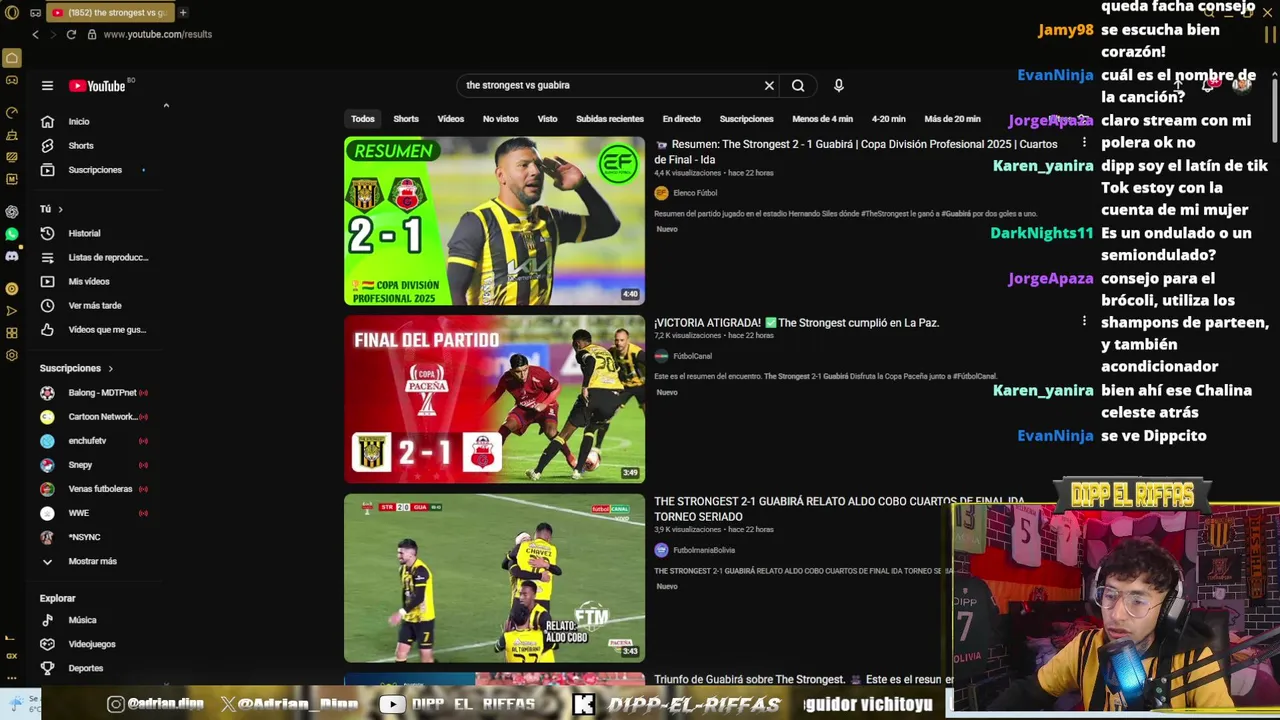
Task: Select En directo filter chip
Action: (682, 119)
